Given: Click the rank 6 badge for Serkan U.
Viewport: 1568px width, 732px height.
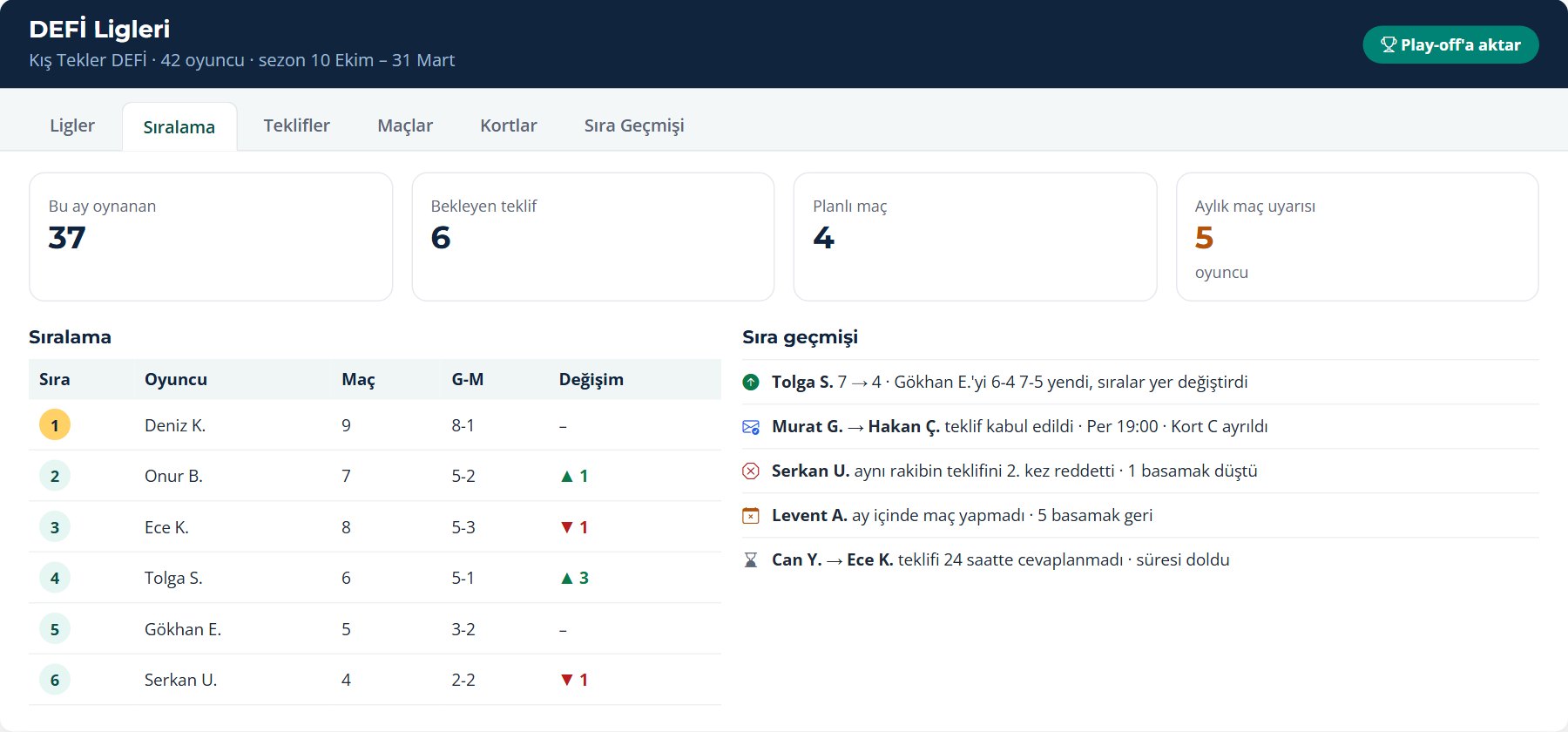Looking at the screenshot, I should (55, 680).
